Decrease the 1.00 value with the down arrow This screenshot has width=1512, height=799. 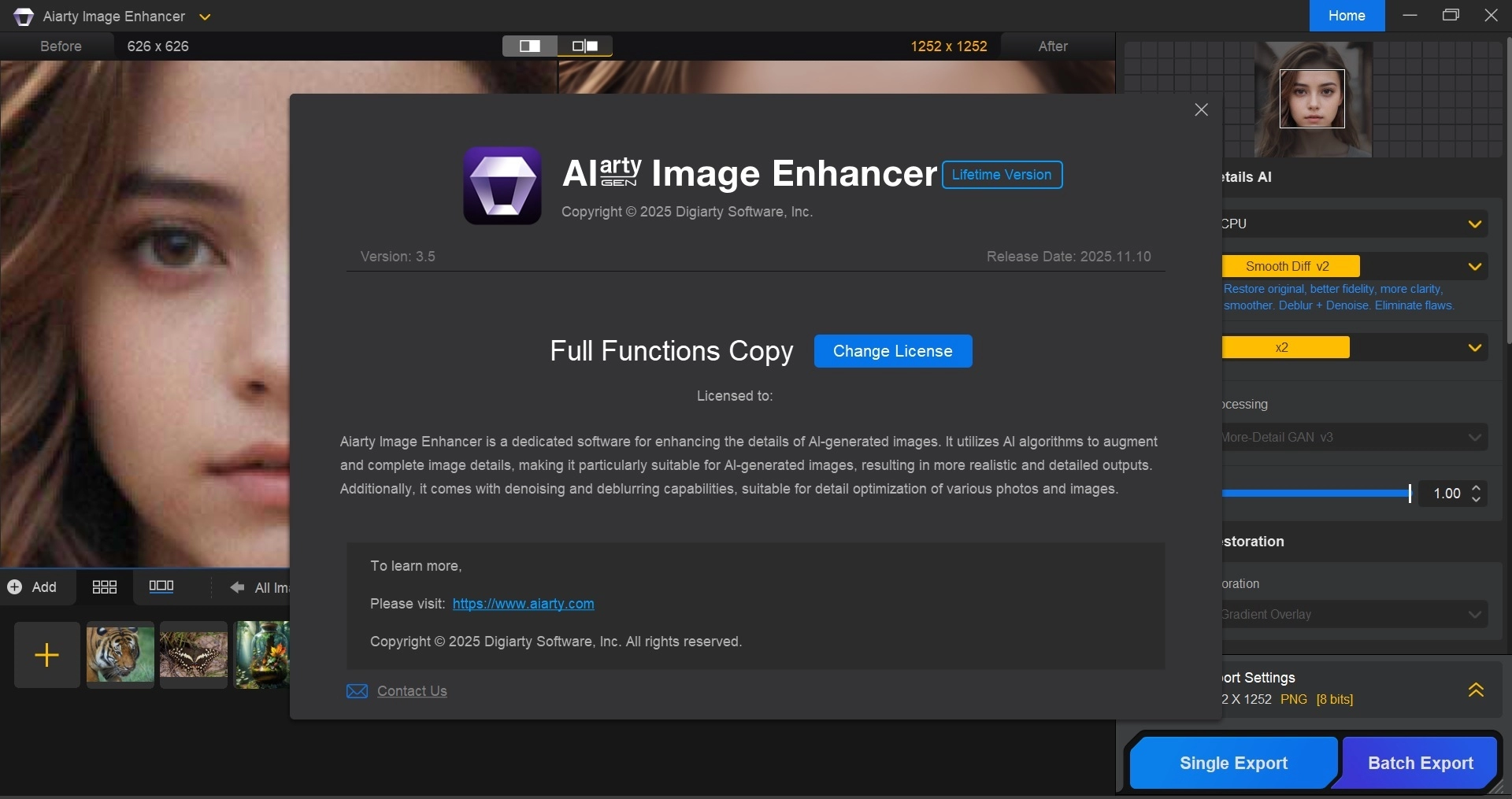click(1477, 500)
